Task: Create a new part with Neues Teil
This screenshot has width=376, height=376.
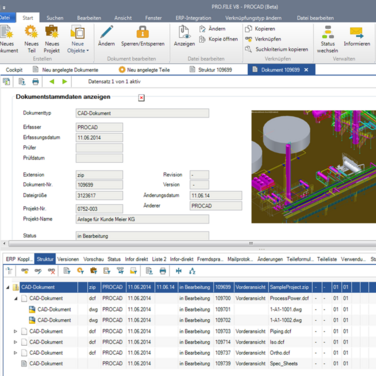Action: (x=31, y=39)
